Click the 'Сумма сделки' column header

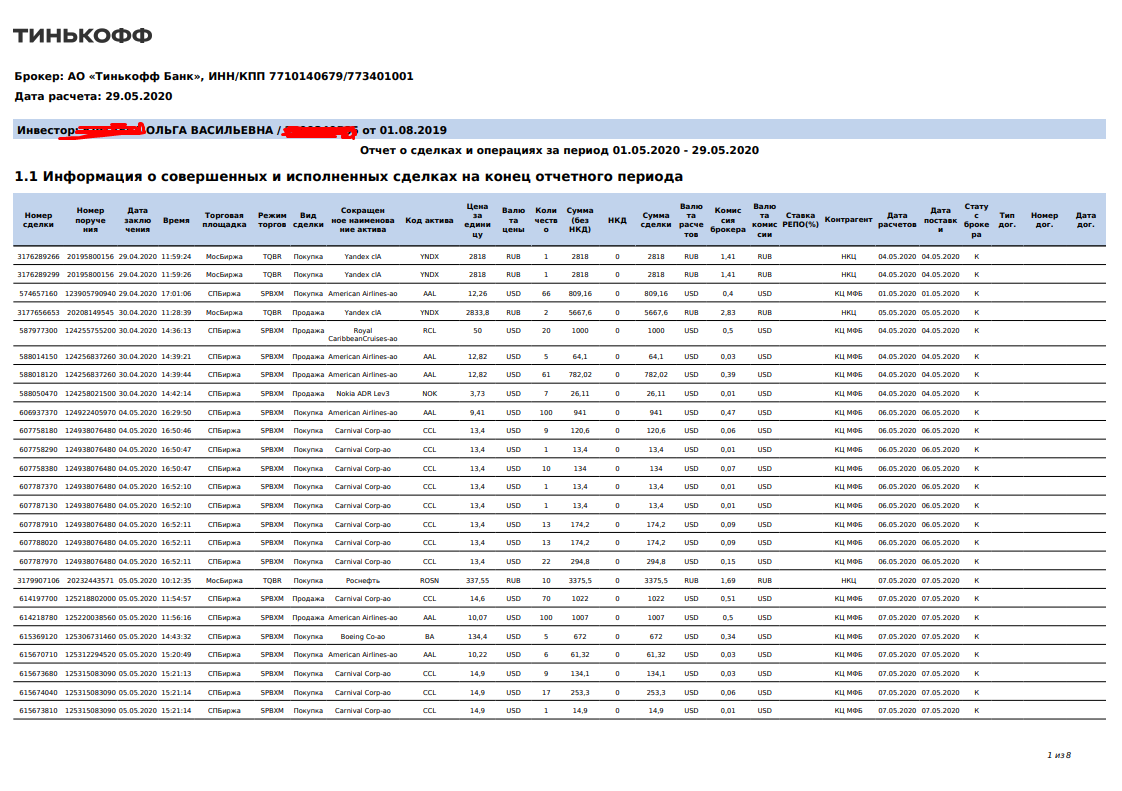[656, 220]
